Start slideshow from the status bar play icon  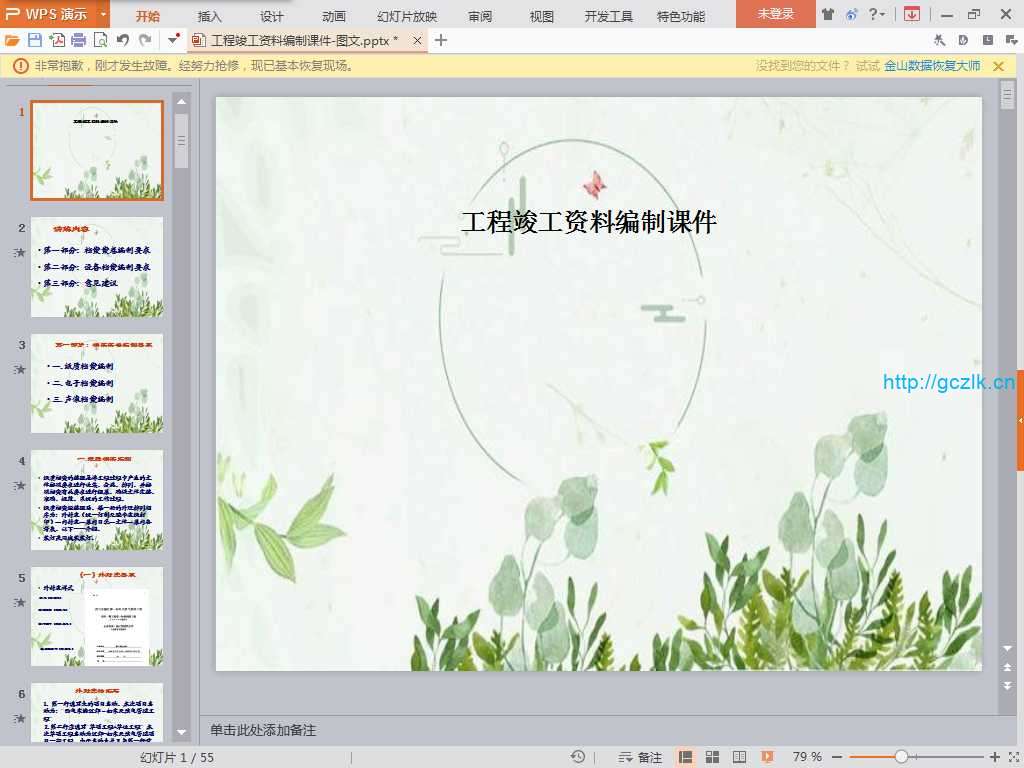767,757
